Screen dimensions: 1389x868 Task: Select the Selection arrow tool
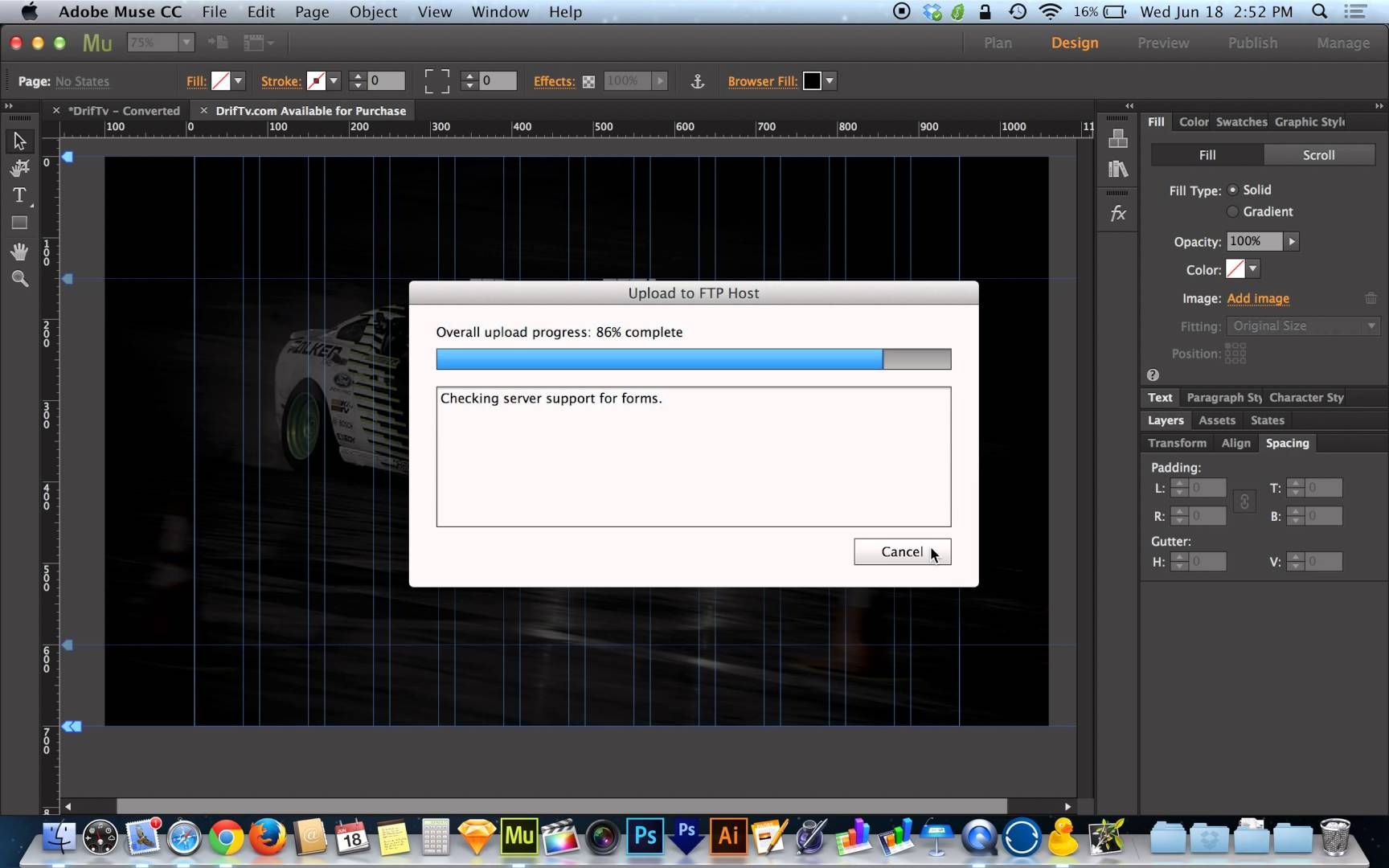tap(20, 141)
